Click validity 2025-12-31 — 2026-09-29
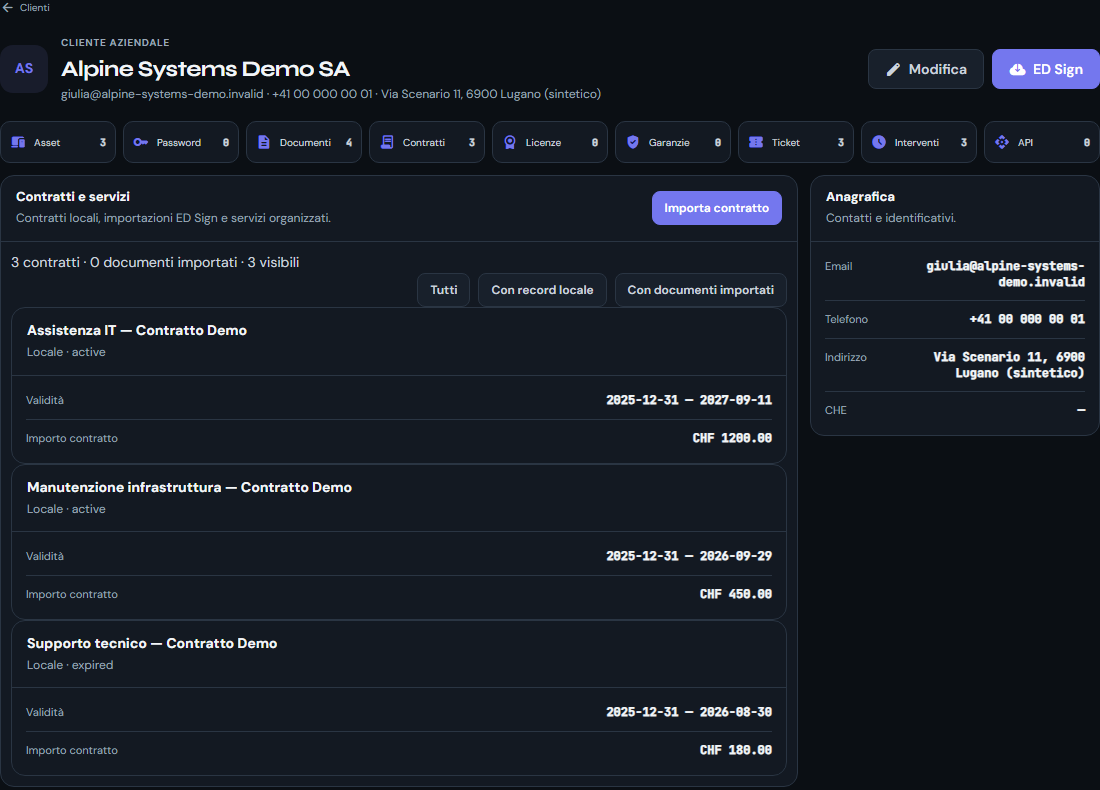The width and height of the screenshot is (1100, 790). (x=689, y=556)
